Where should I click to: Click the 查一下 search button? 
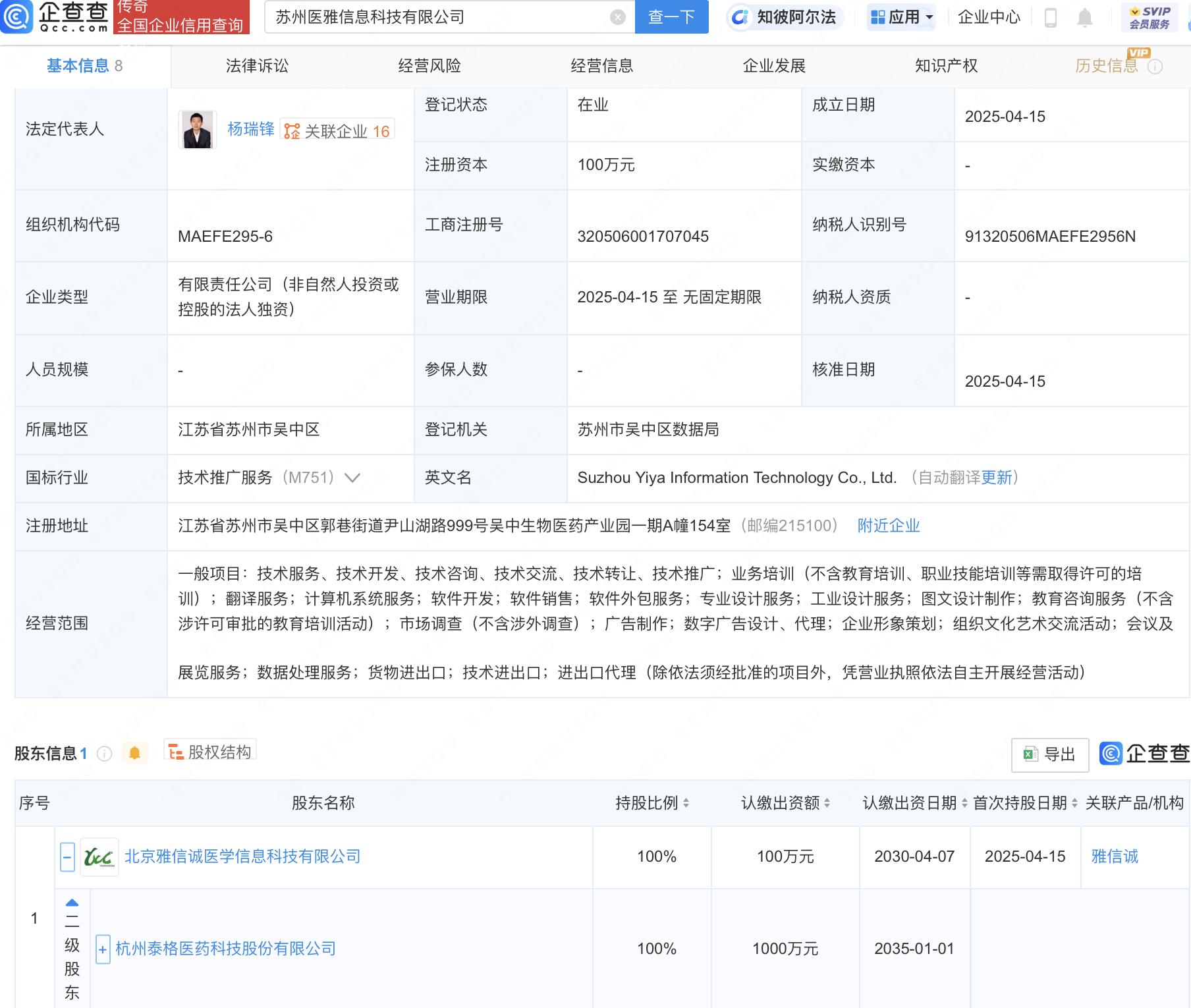pos(671,16)
